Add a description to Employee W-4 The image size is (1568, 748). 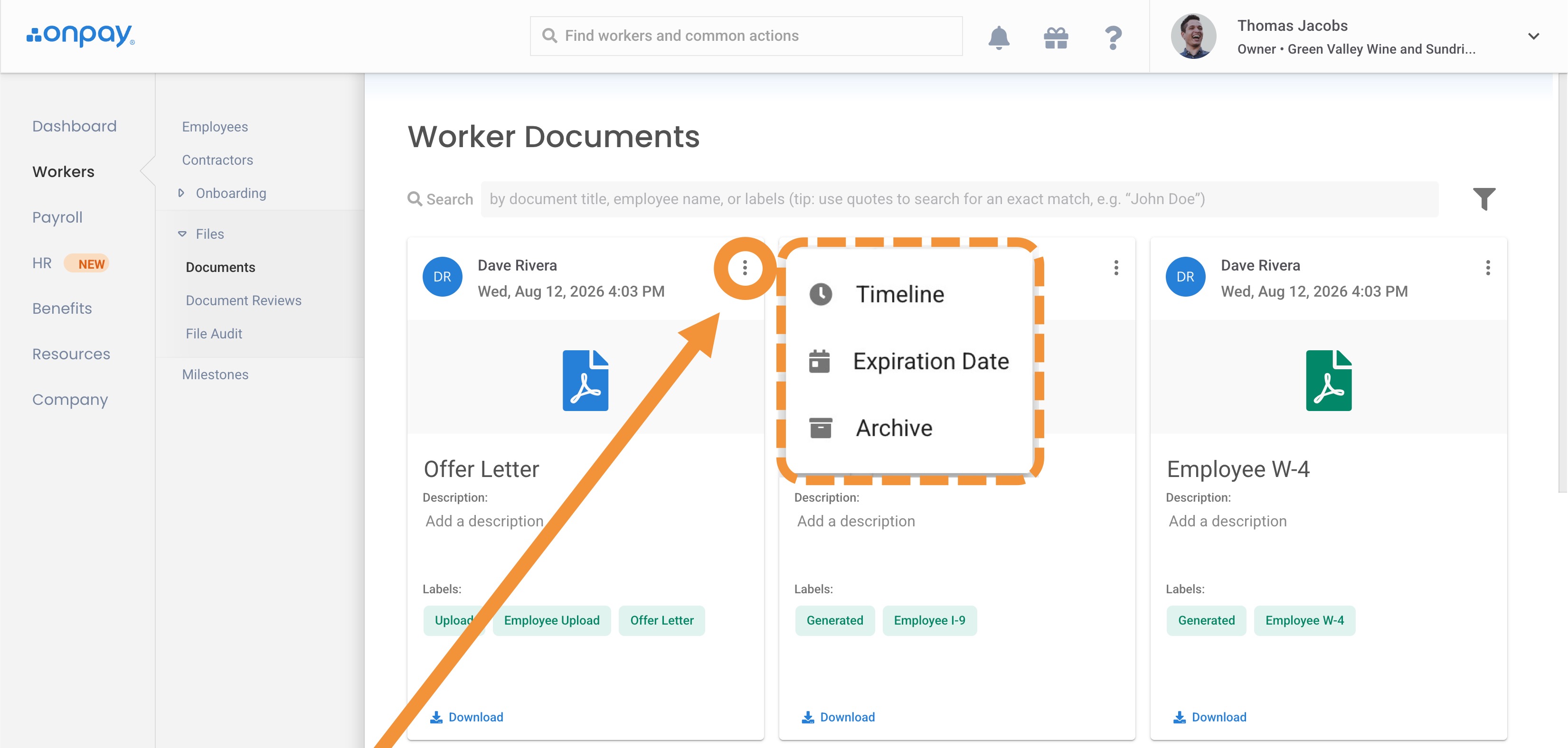(1227, 522)
